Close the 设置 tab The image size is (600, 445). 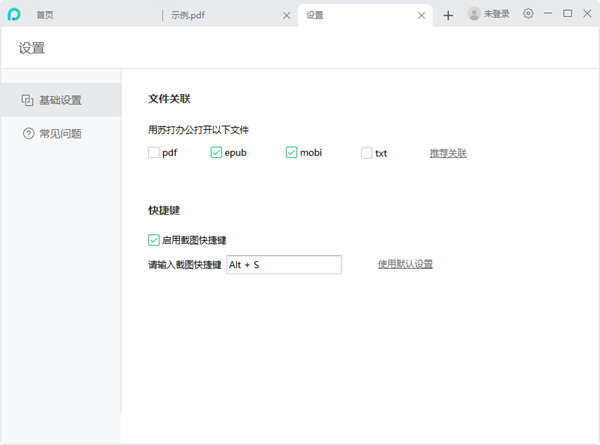tap(421, 15)
